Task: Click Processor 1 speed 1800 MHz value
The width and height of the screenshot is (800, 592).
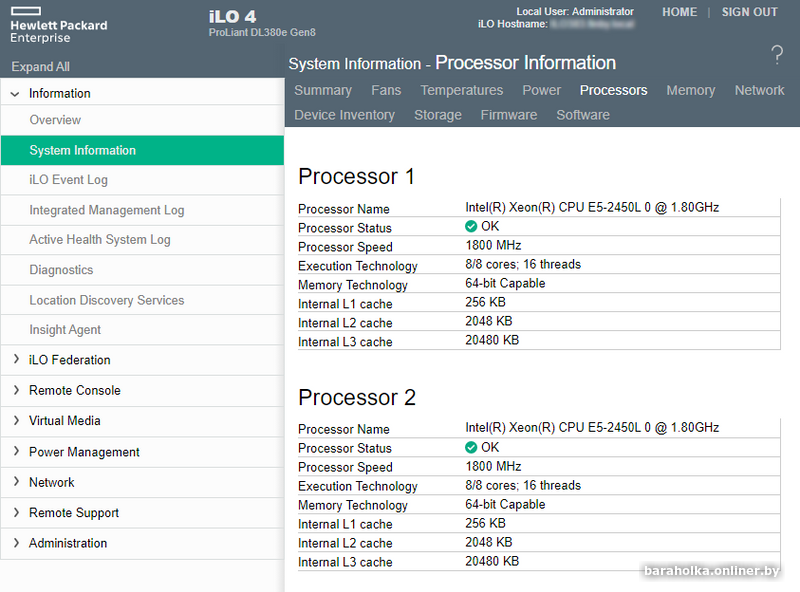Action: (493, 245)
